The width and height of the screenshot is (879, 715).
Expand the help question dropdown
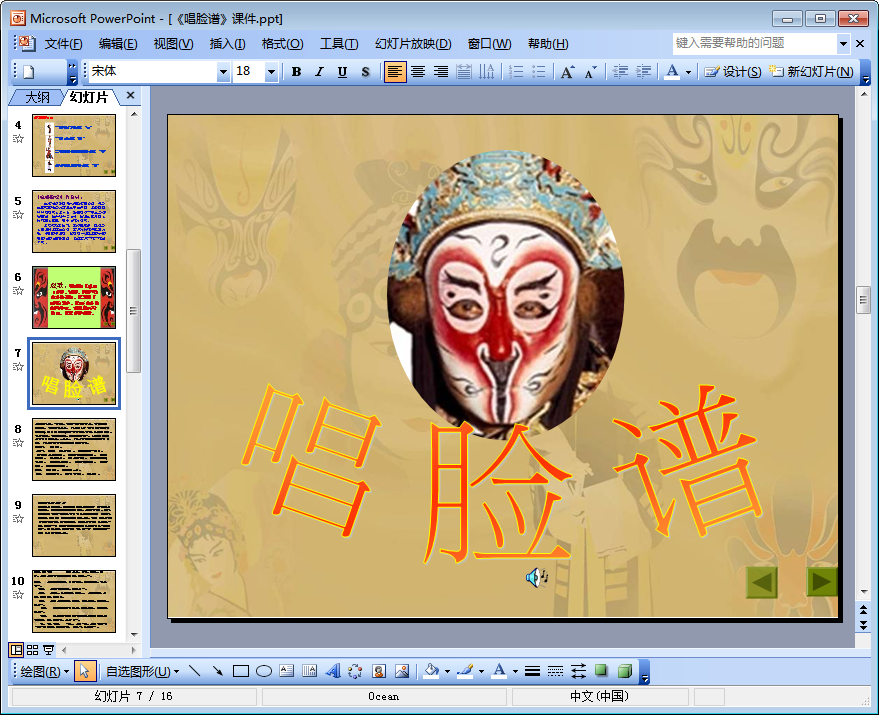pos(843,43)
